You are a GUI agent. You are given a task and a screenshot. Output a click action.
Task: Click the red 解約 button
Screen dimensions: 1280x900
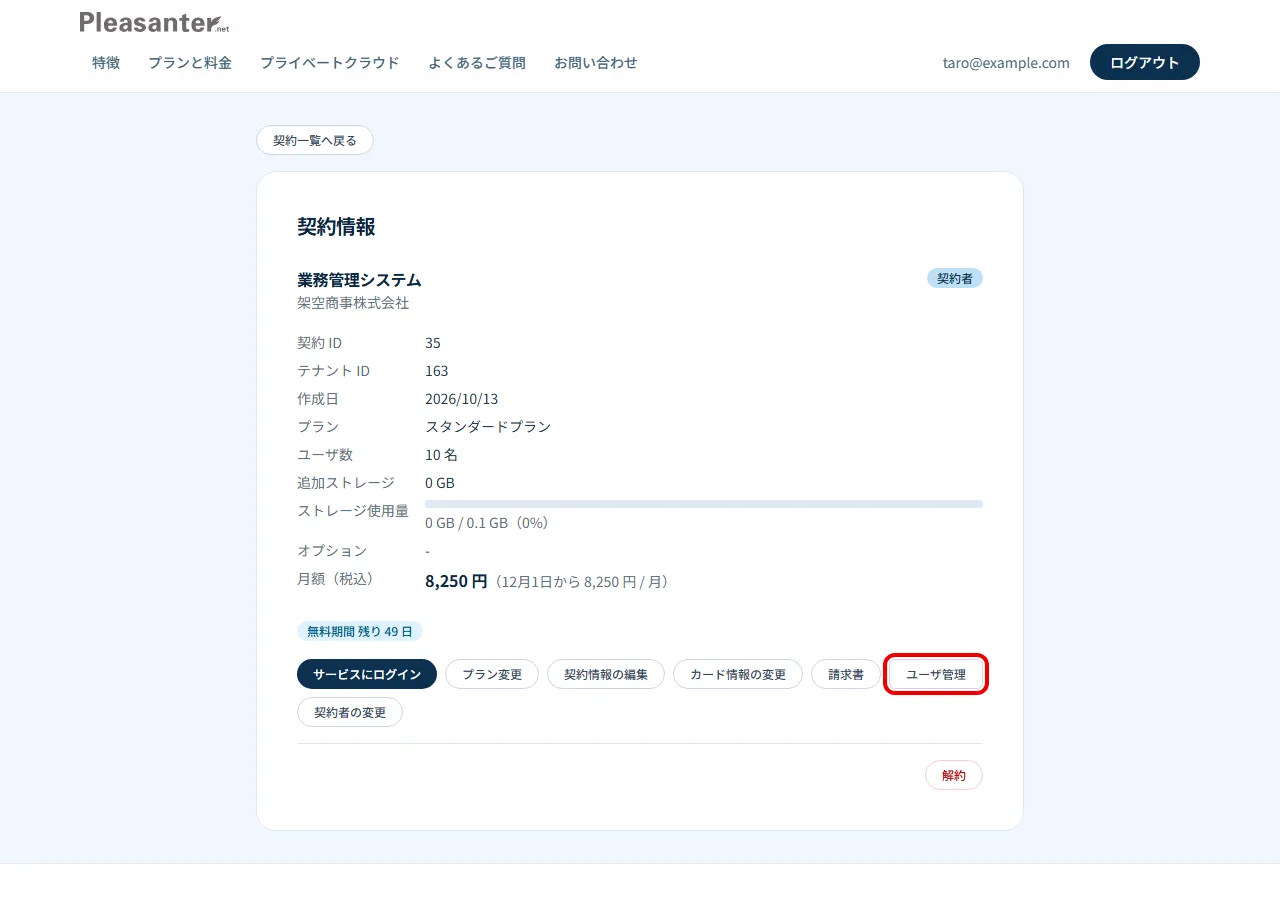954,775
